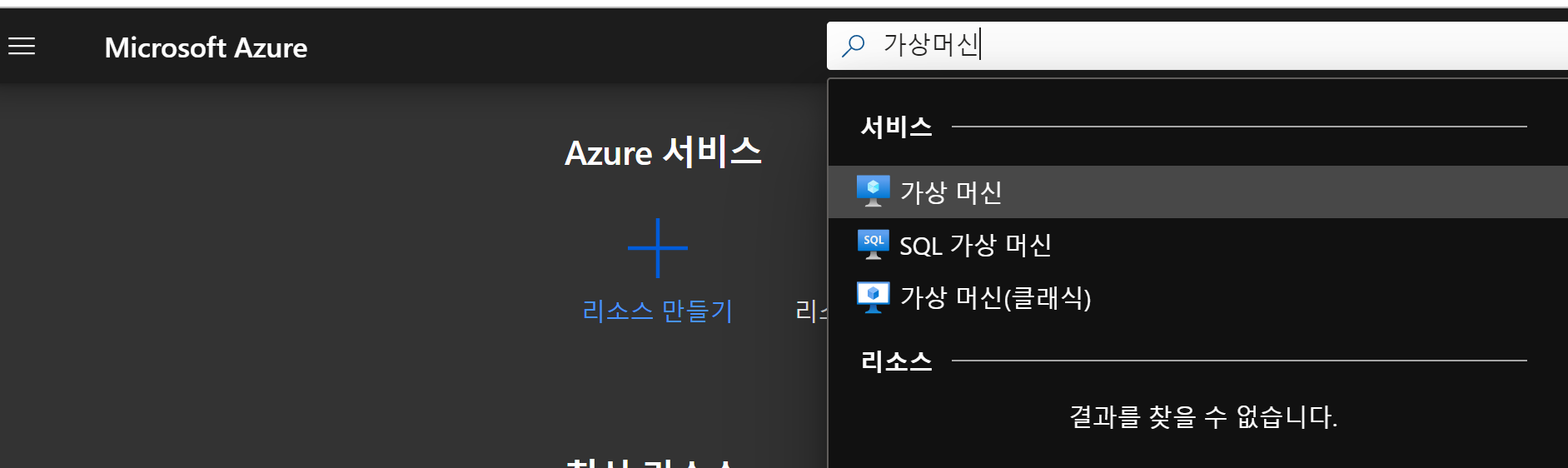Click the 가상 머신 monitor icon
Image resolution: width=1568 pixels, height=468 pixels.
874,192
